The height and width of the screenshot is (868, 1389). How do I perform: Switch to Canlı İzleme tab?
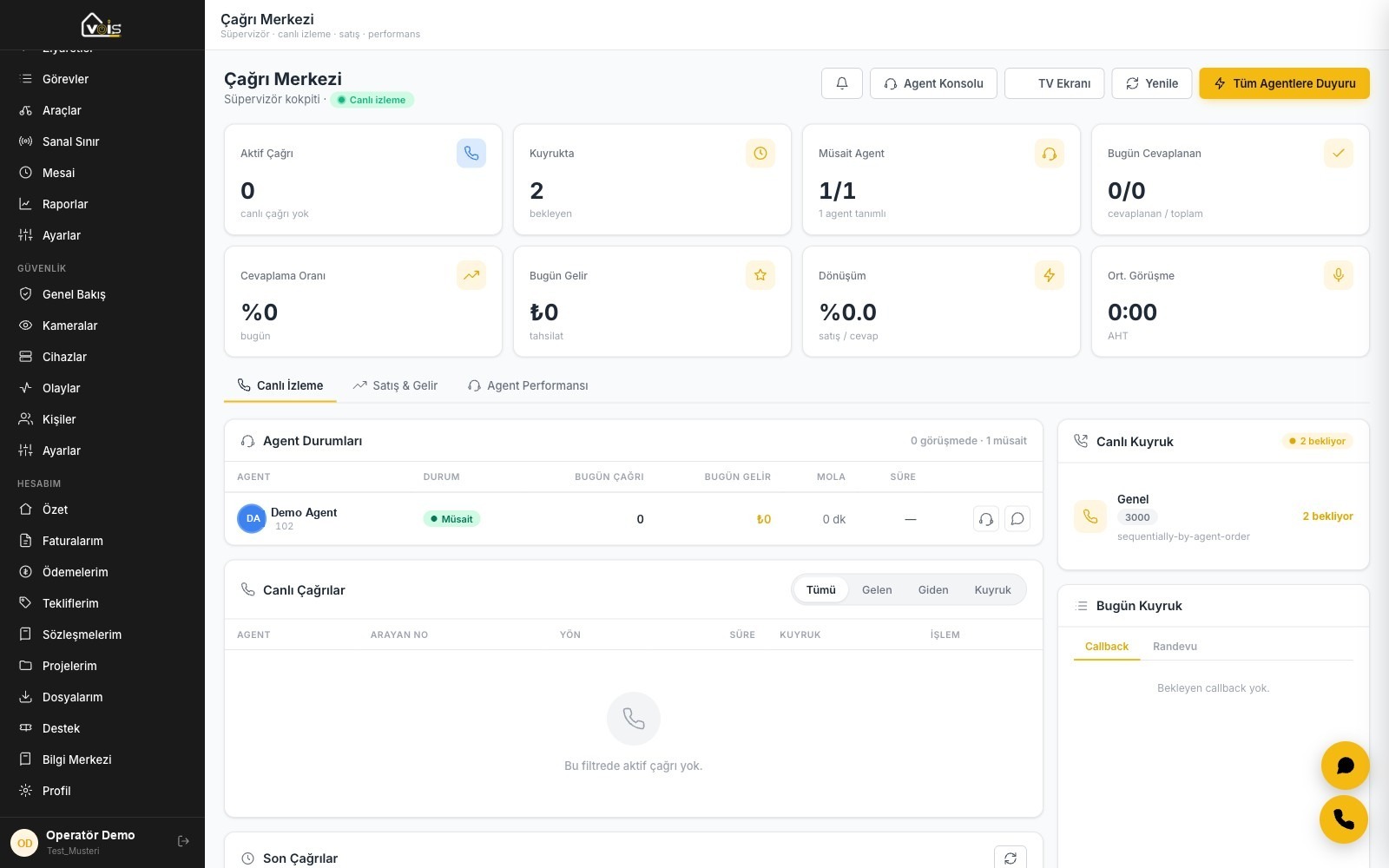pyautogui.click(x=280, y=385)
